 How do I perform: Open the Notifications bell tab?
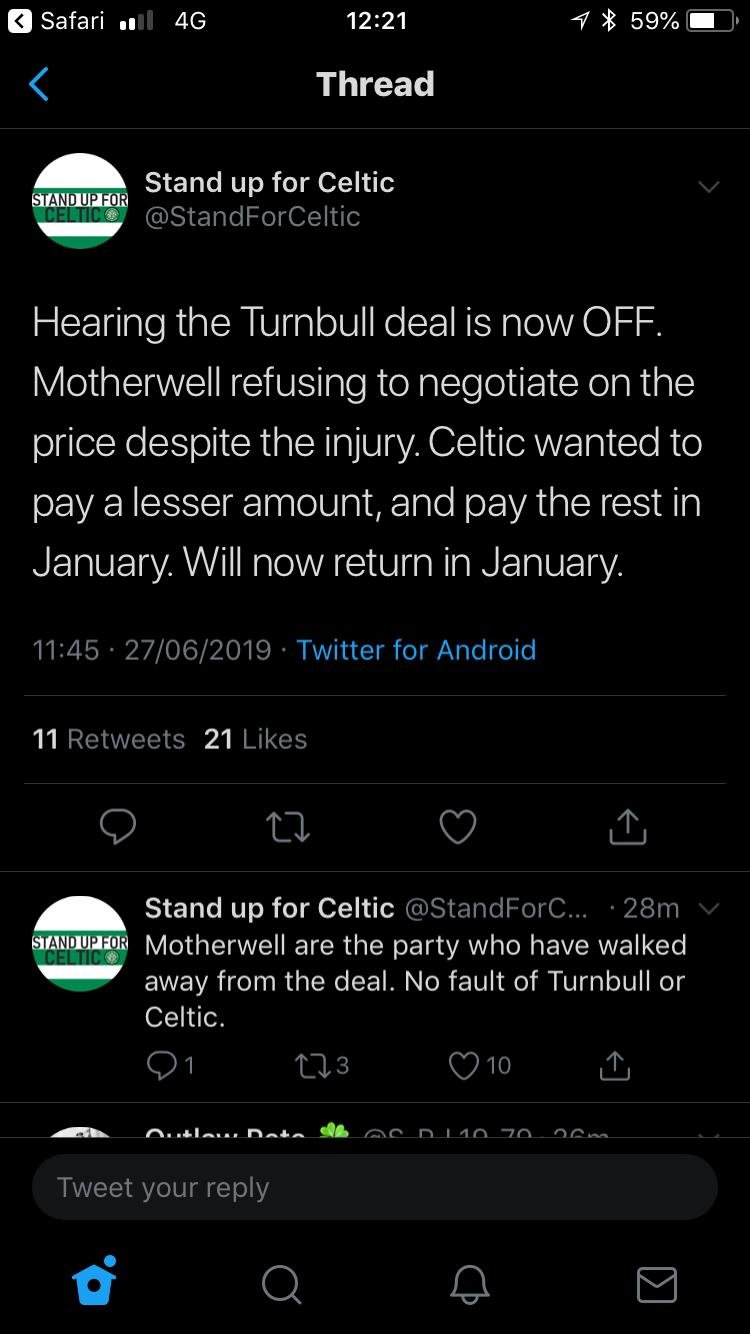coord(470,1284)
